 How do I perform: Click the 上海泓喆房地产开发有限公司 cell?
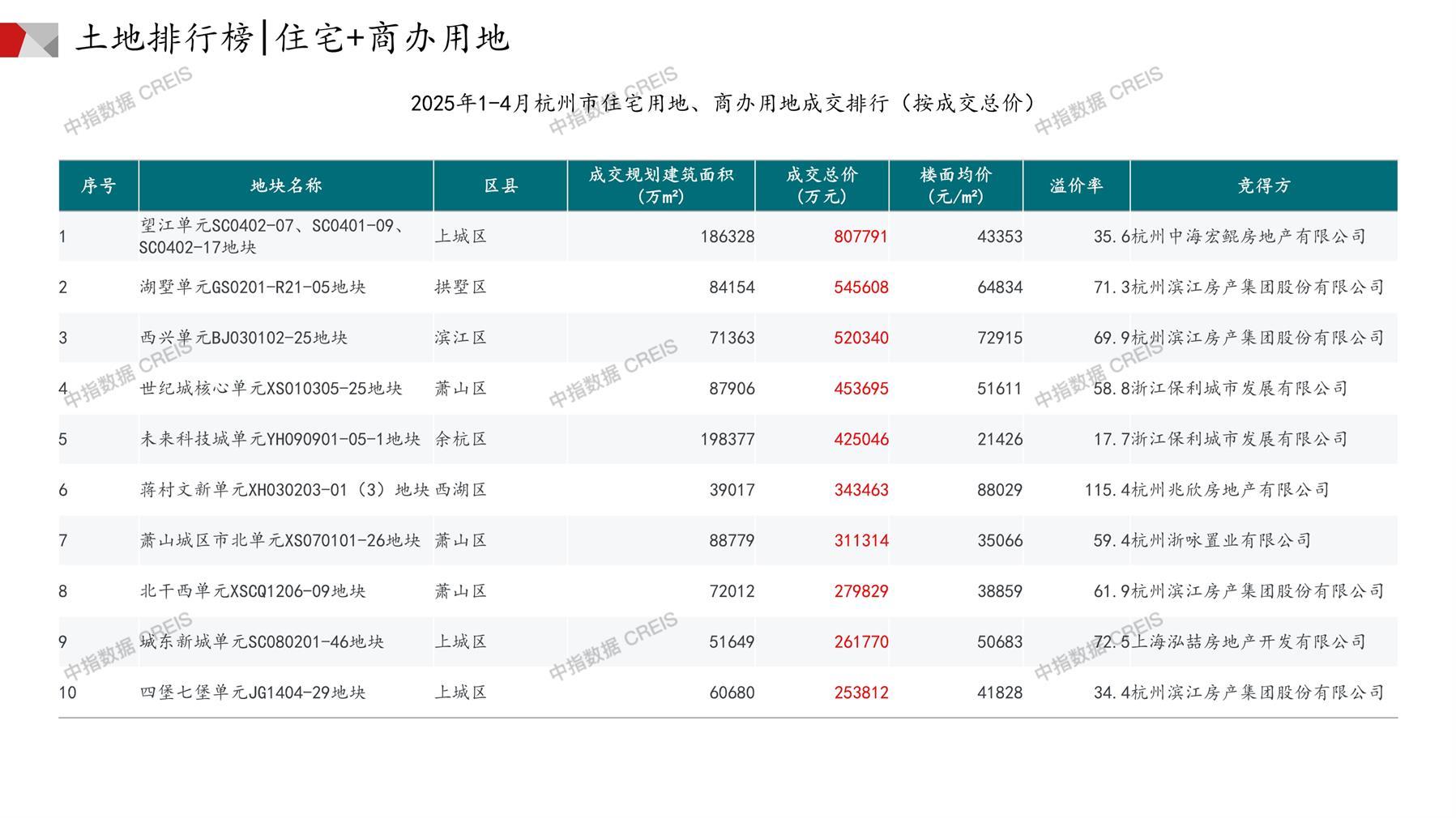(x=1248, y=641)
